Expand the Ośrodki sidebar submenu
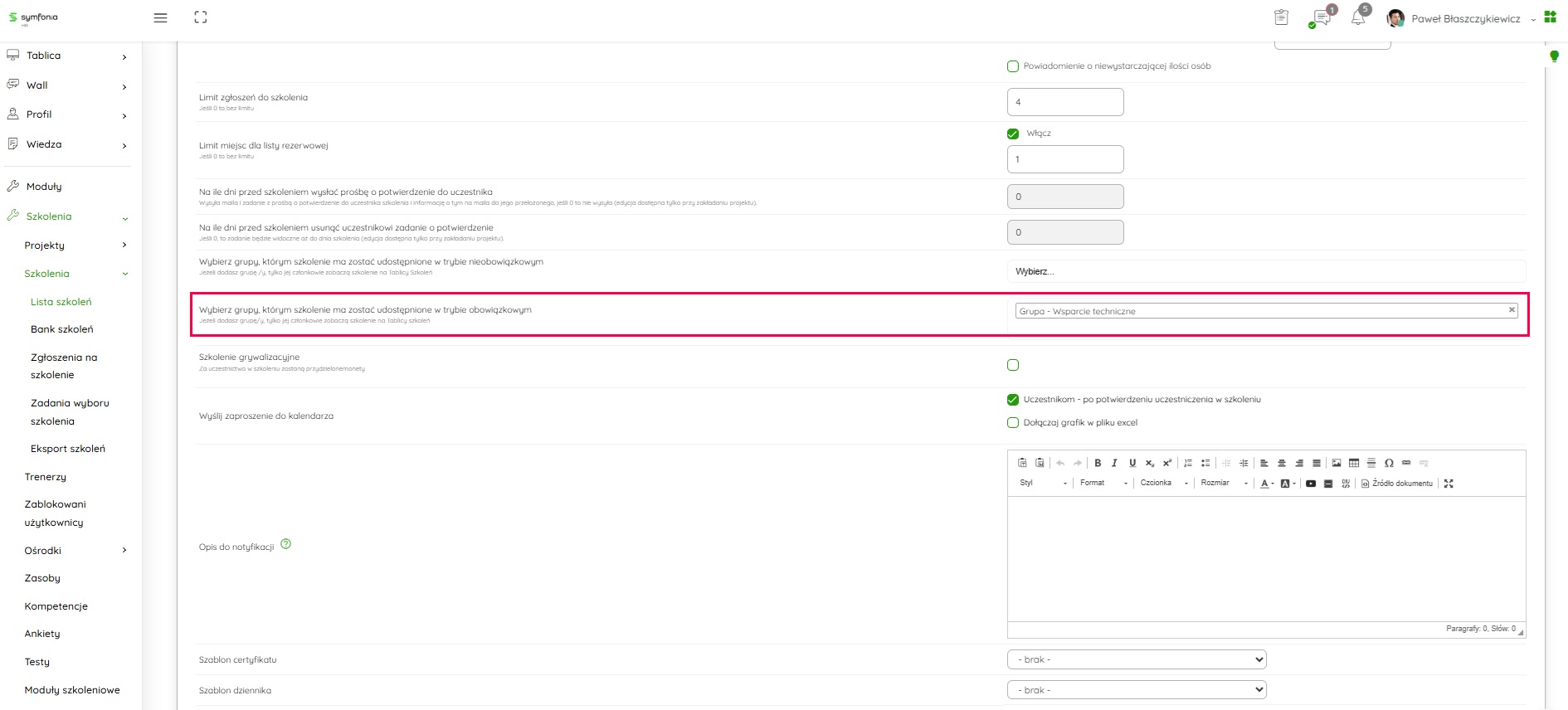 pos(124,550)
